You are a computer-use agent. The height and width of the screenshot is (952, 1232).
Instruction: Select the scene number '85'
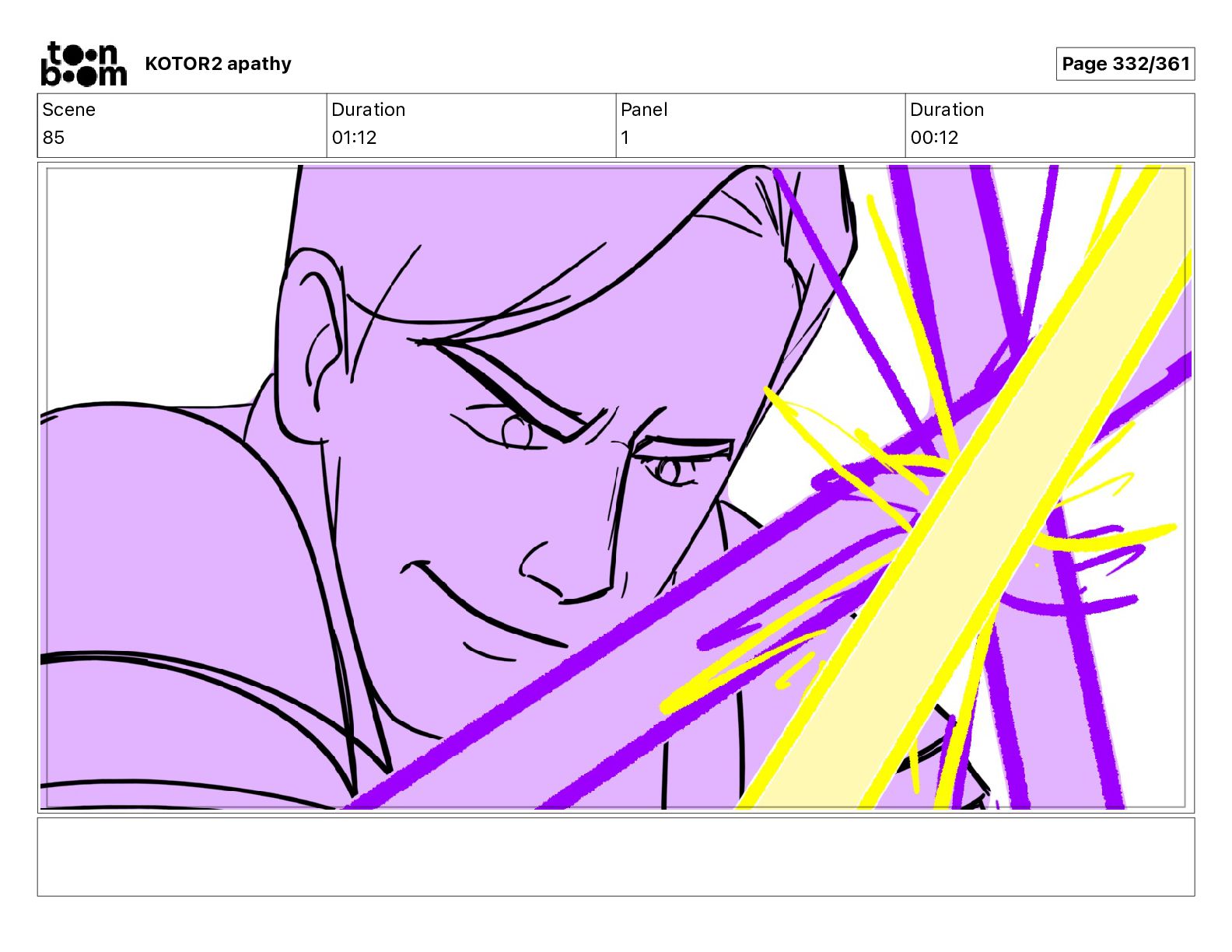tap(54, 138)
